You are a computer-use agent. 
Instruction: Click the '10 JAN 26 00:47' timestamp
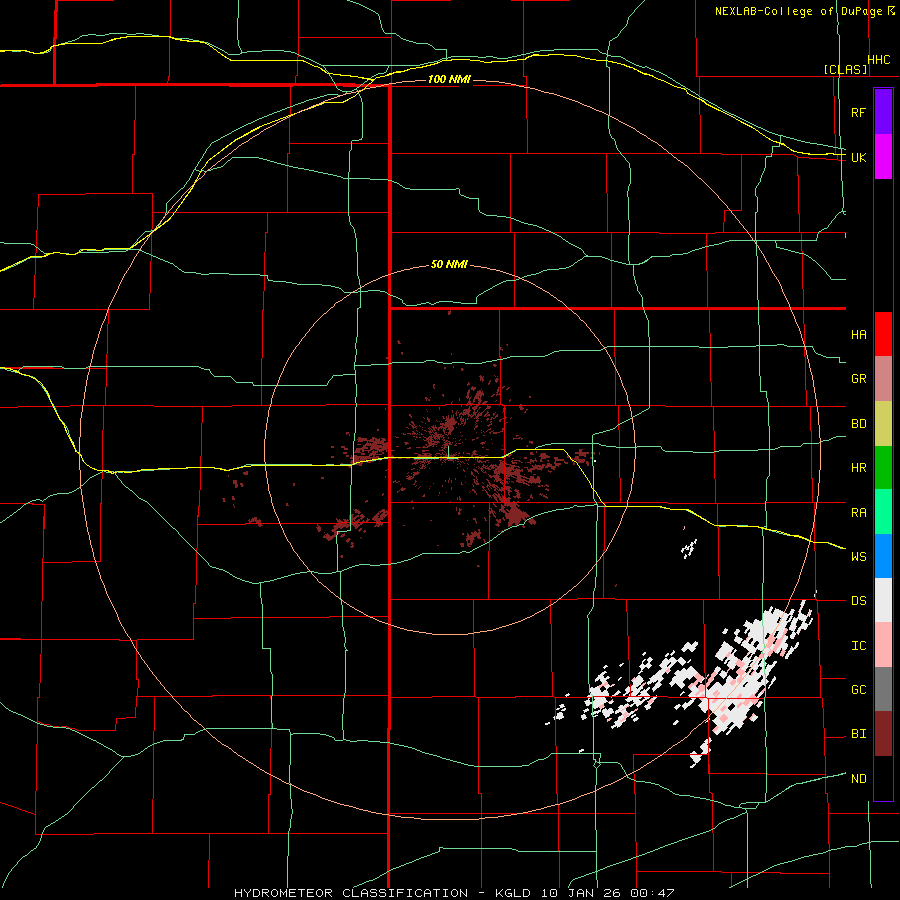pos(607,893)
